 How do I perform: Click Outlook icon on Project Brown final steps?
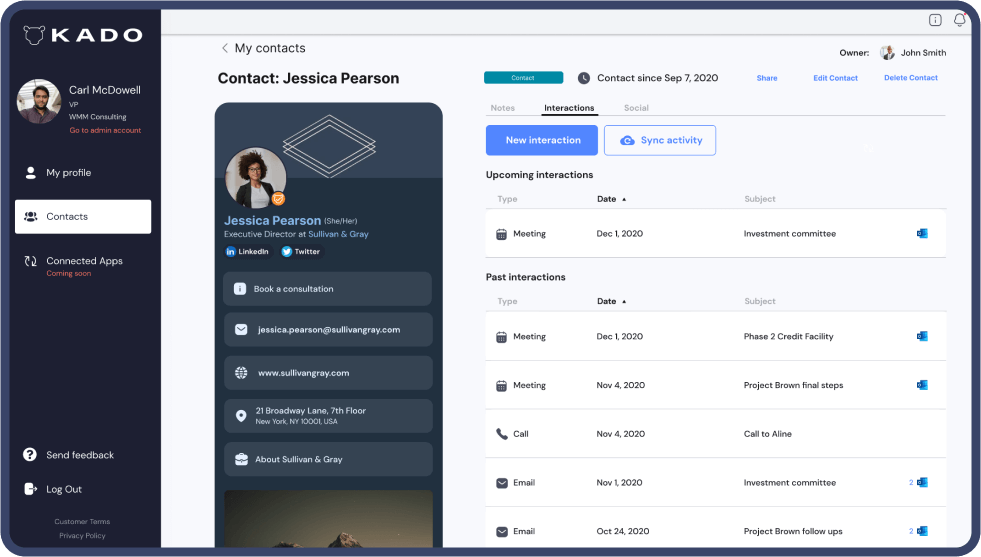coord(922,385)
